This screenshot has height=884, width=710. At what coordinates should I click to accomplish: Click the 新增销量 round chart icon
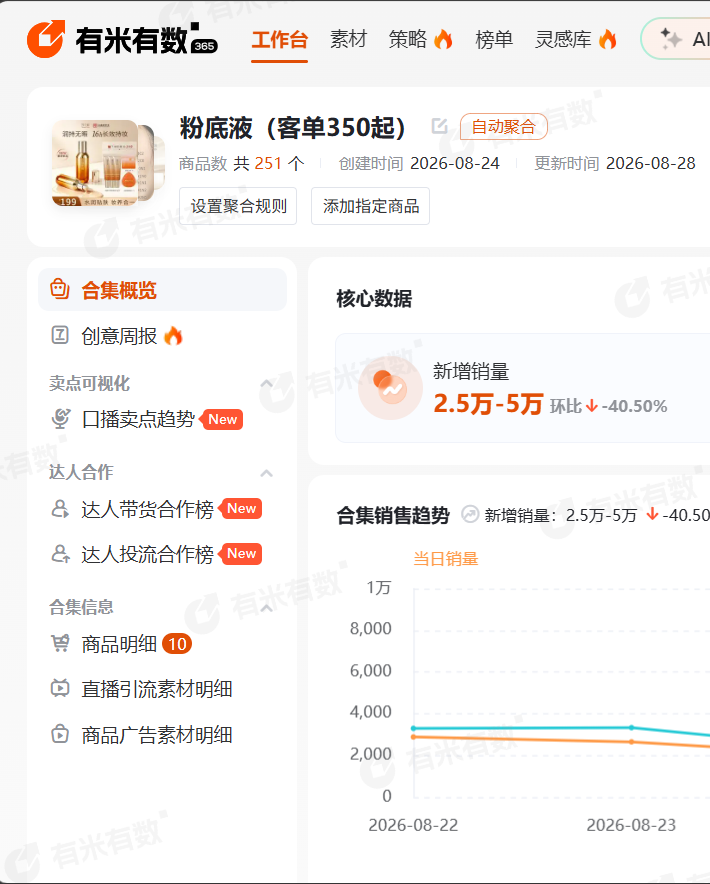point(390,388)
